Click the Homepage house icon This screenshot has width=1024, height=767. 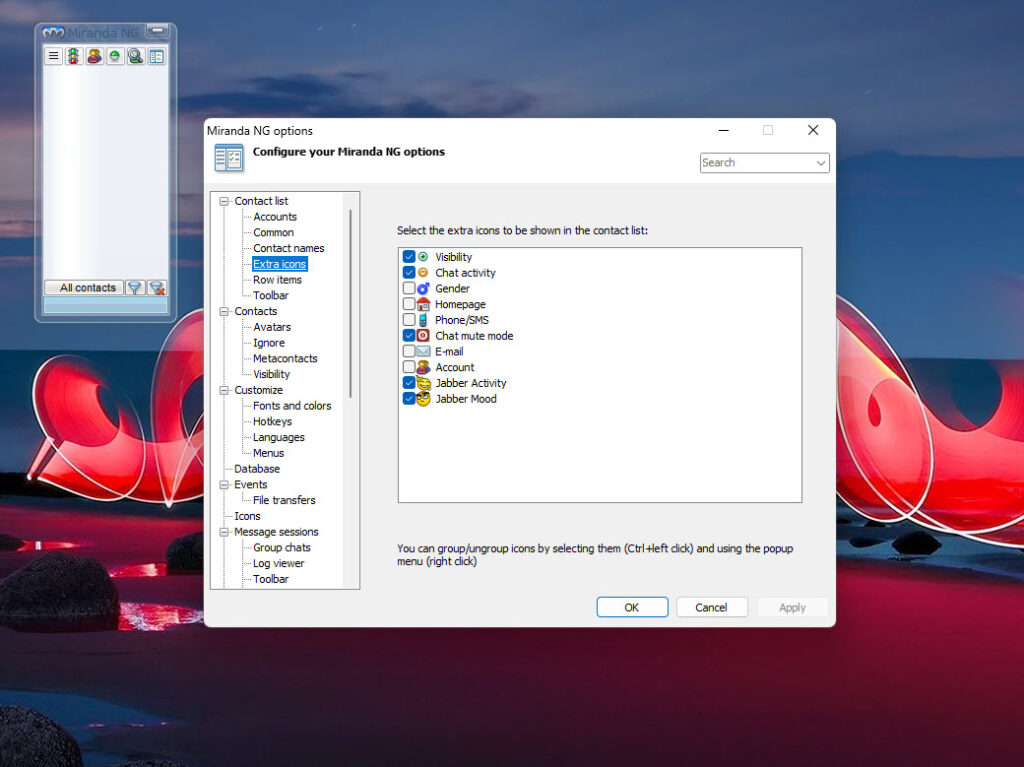[423, 304]
